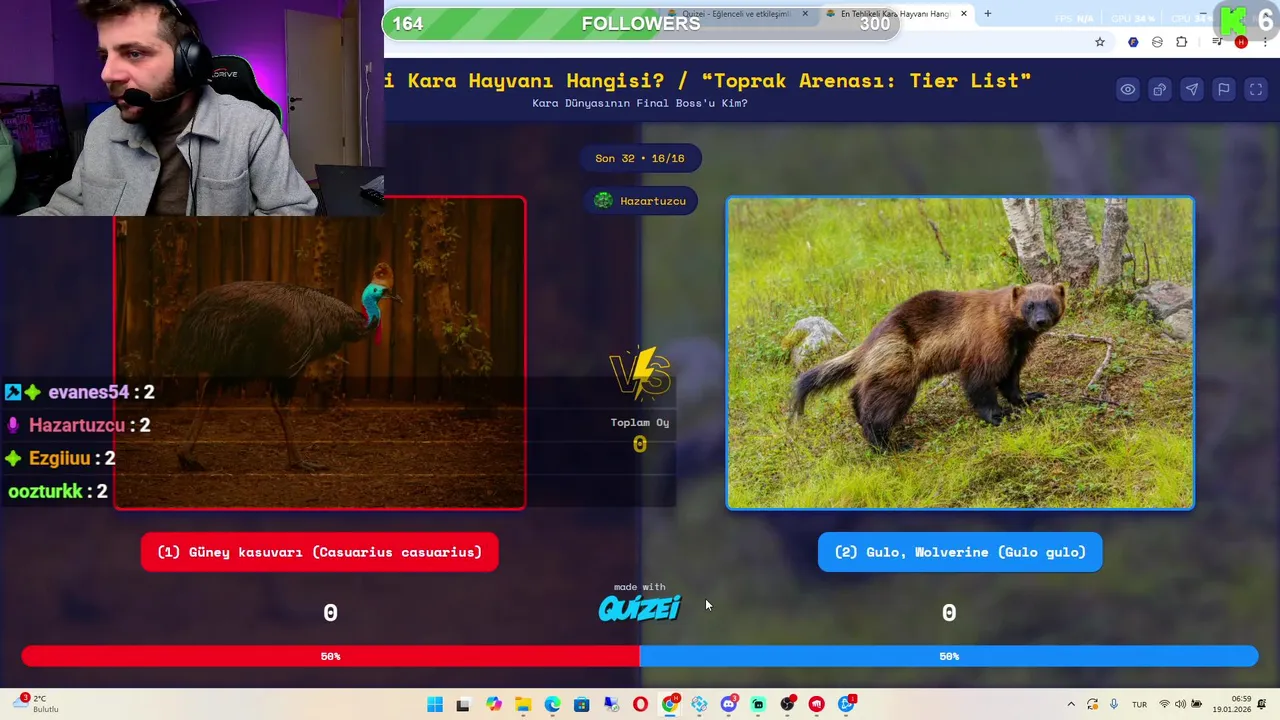Click the wolverine image card

(x=960, y=353)
